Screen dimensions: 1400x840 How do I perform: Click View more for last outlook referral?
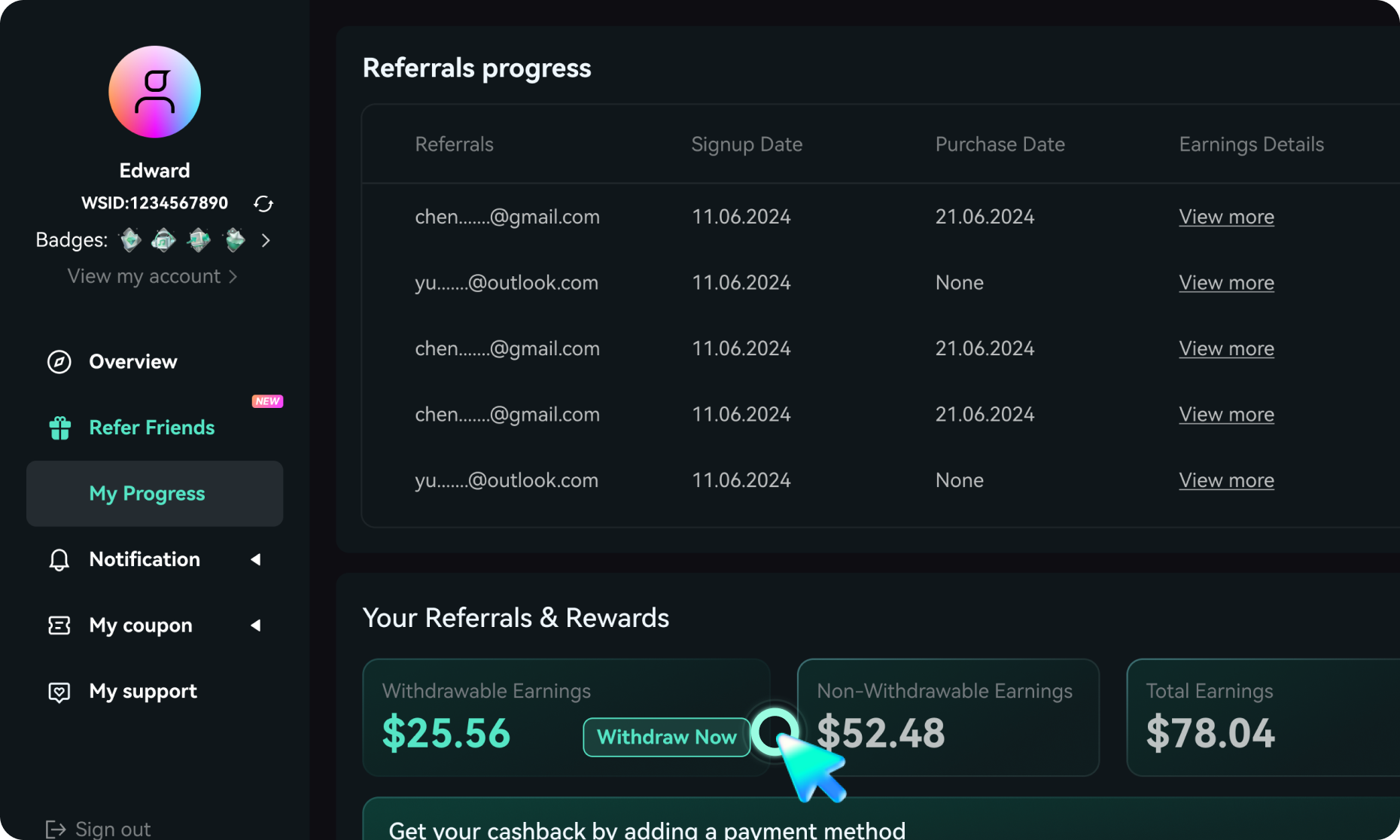pos(1226,480)
